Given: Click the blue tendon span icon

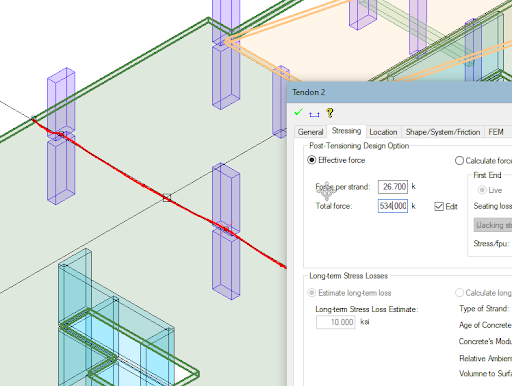Looking at the screenshot, I should pyautogui.click(x=314, y=115).
